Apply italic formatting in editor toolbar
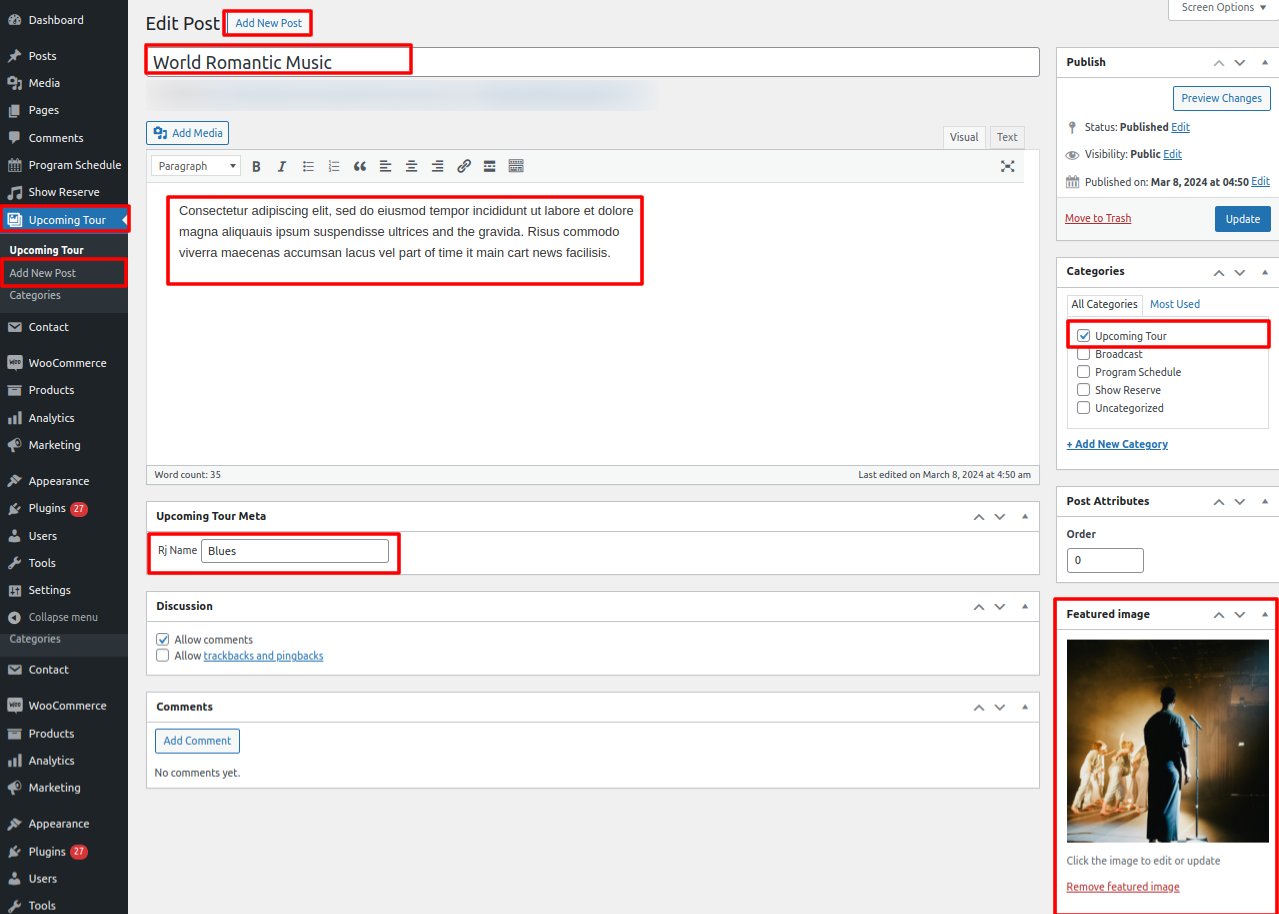 (x=282, y=166)
